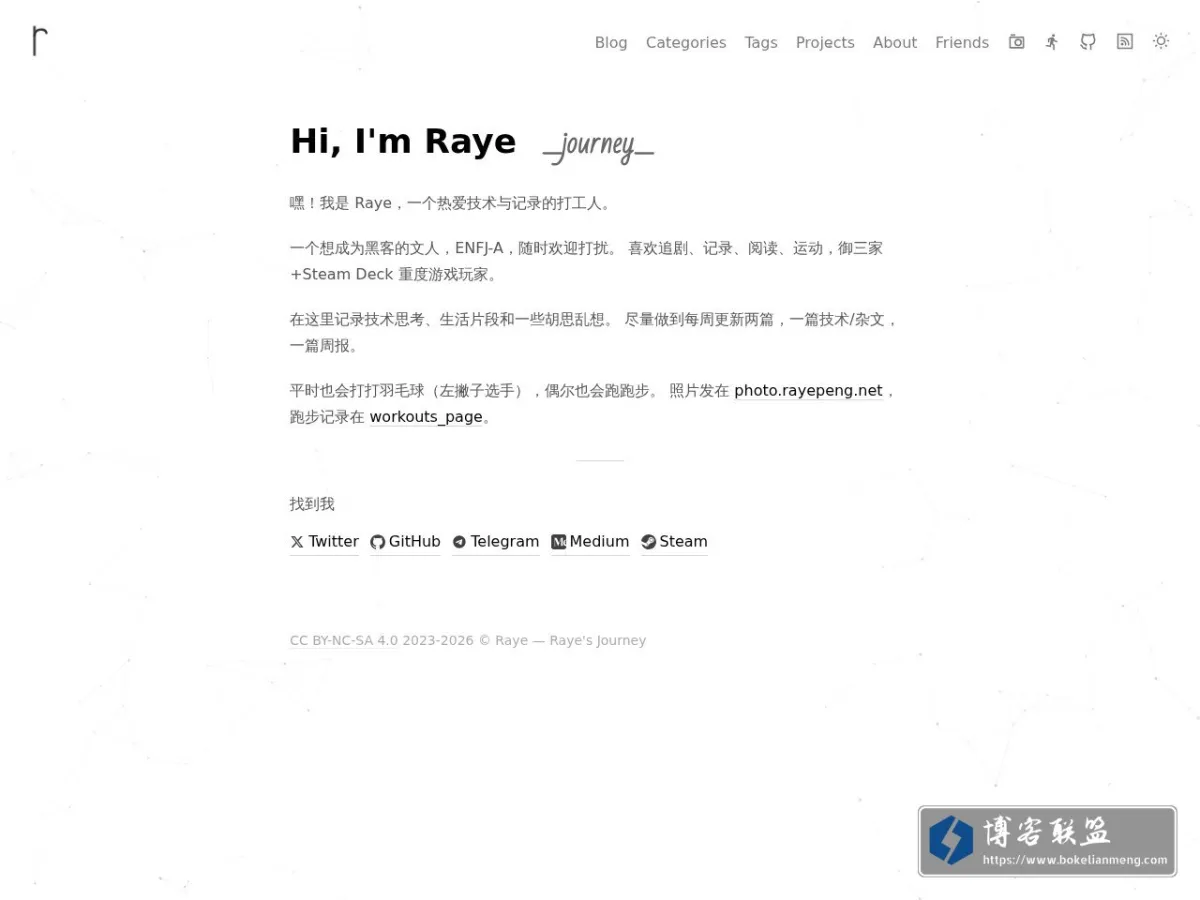Click the "找到我" section label
The height and width of the screenshot is (900, 1200).
[x=312, y=504]
